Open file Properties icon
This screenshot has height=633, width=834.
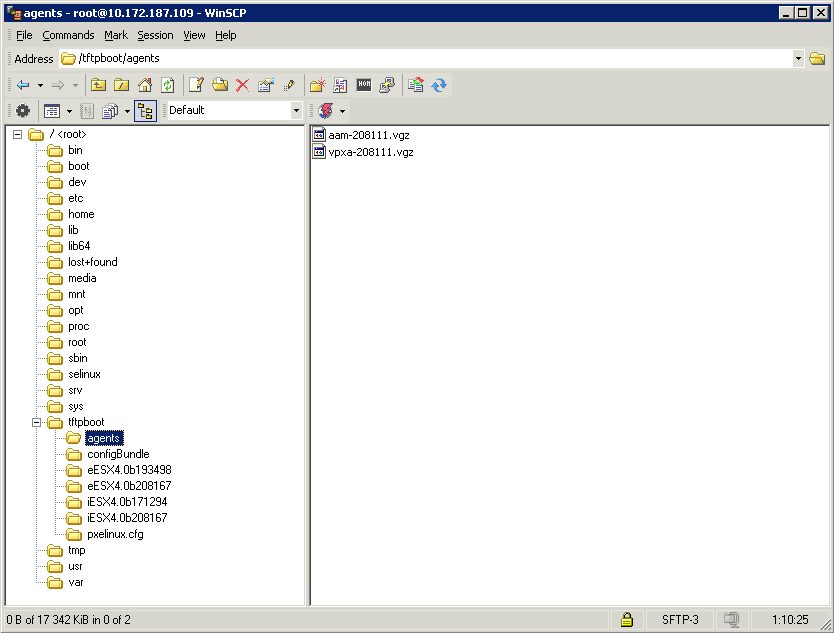(x=265, y=85)
